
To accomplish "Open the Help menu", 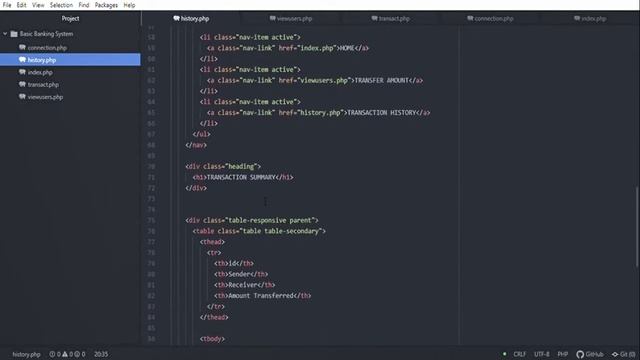I will pyautogui.click(x=129, y=5).
